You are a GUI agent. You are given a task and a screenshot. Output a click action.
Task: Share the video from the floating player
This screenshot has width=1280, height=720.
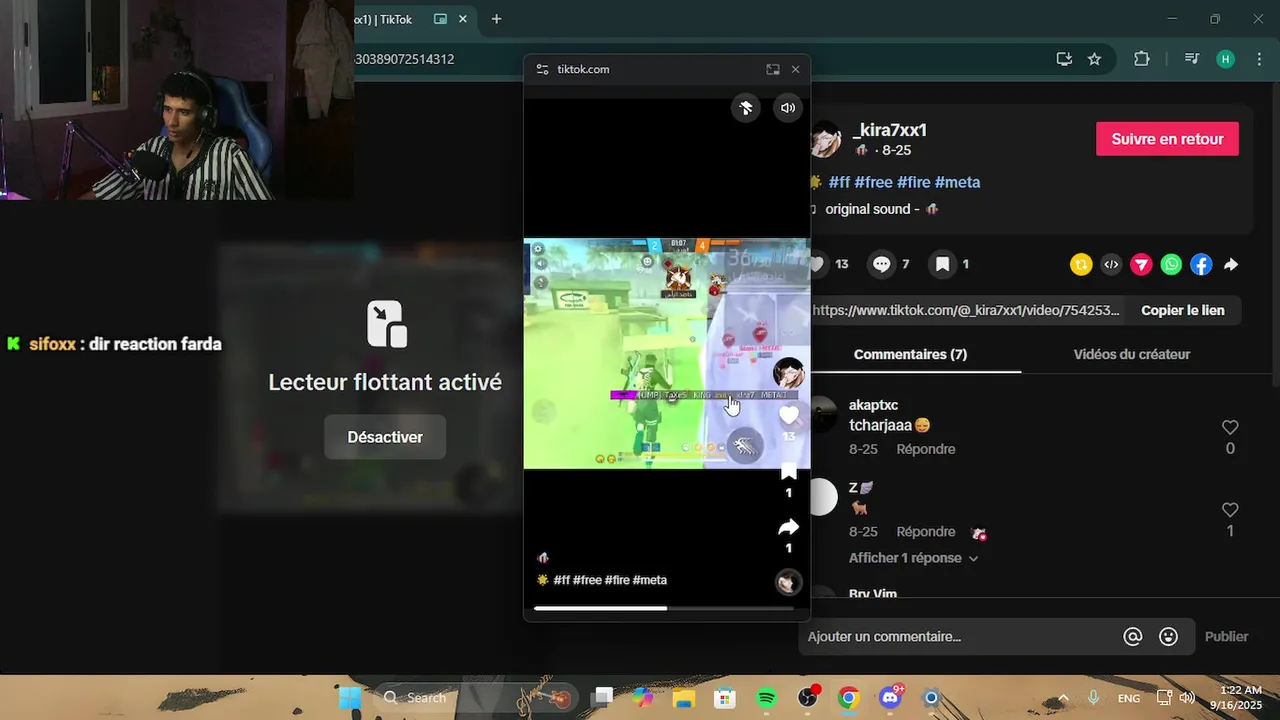(x=789, y=527)
